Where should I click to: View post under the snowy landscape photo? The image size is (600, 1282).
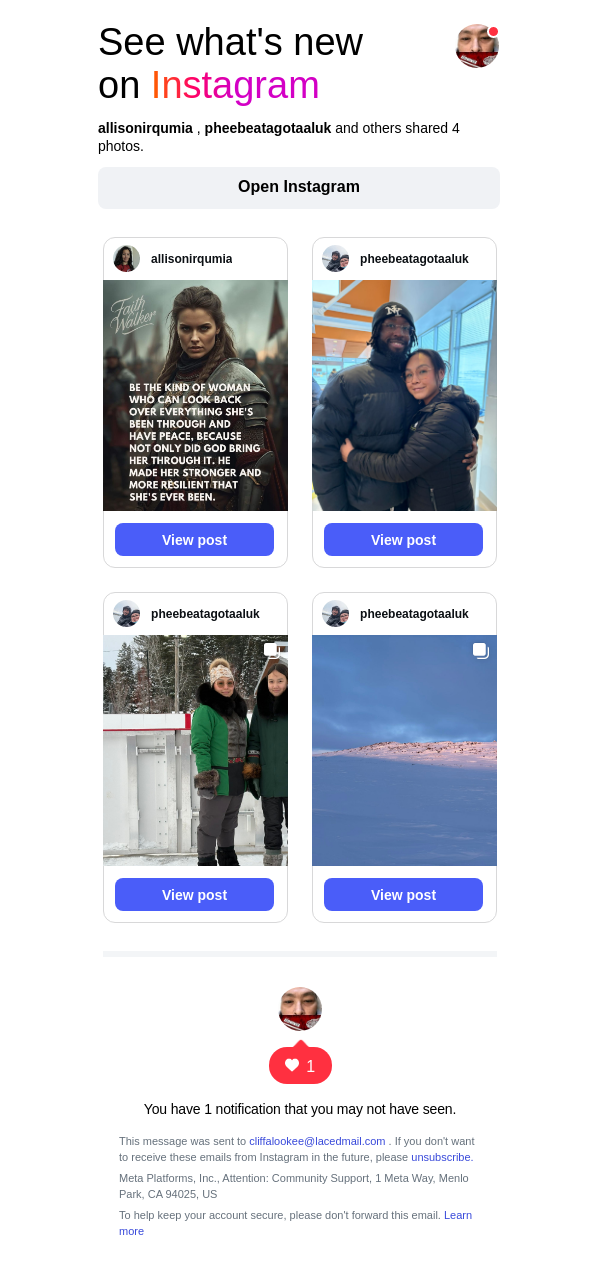403,895
